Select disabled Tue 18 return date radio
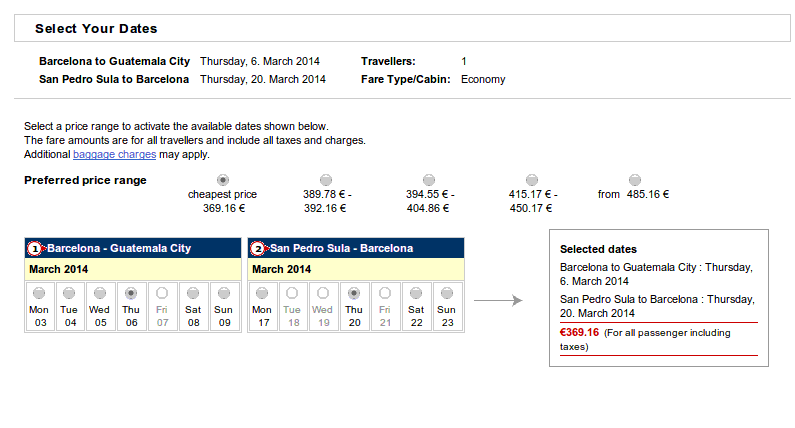795x428 pixels. point(292,293)
